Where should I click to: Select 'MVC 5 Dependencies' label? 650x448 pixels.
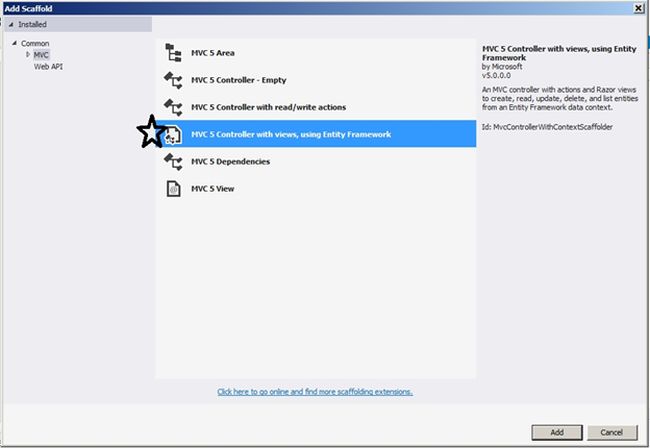click(x=230, y=162)
